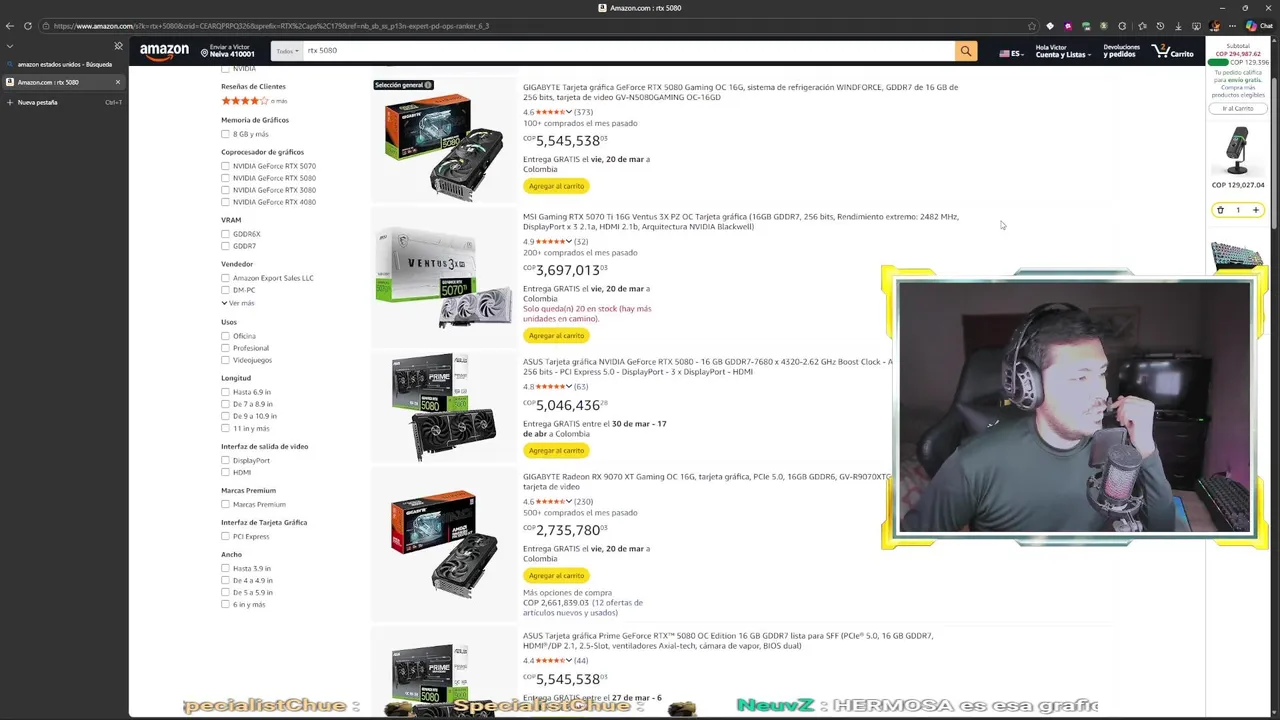This screenshot has width=1280, height=720.
Task: Check the 8 GB y más checkbox
Action: [x=225, y=134]
